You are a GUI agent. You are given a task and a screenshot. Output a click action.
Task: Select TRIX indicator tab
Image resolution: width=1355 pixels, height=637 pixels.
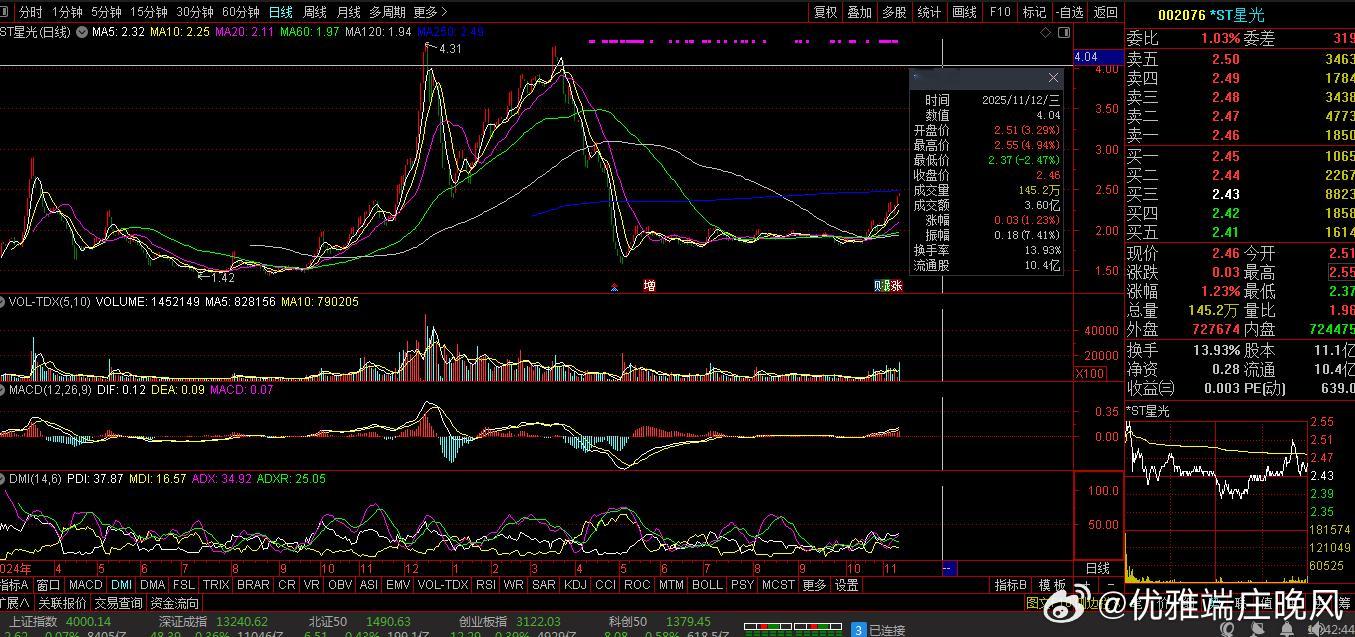[216, 585]
